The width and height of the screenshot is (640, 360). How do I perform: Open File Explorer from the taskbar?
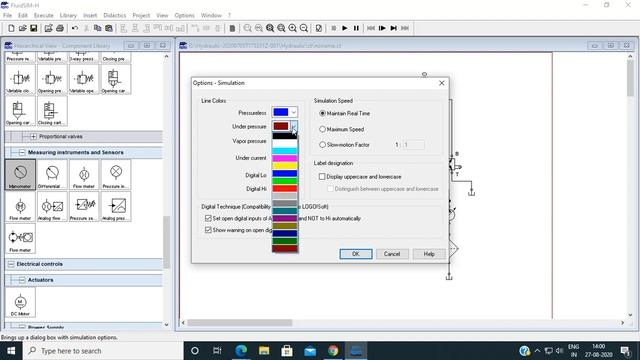(x=264, y=351)
